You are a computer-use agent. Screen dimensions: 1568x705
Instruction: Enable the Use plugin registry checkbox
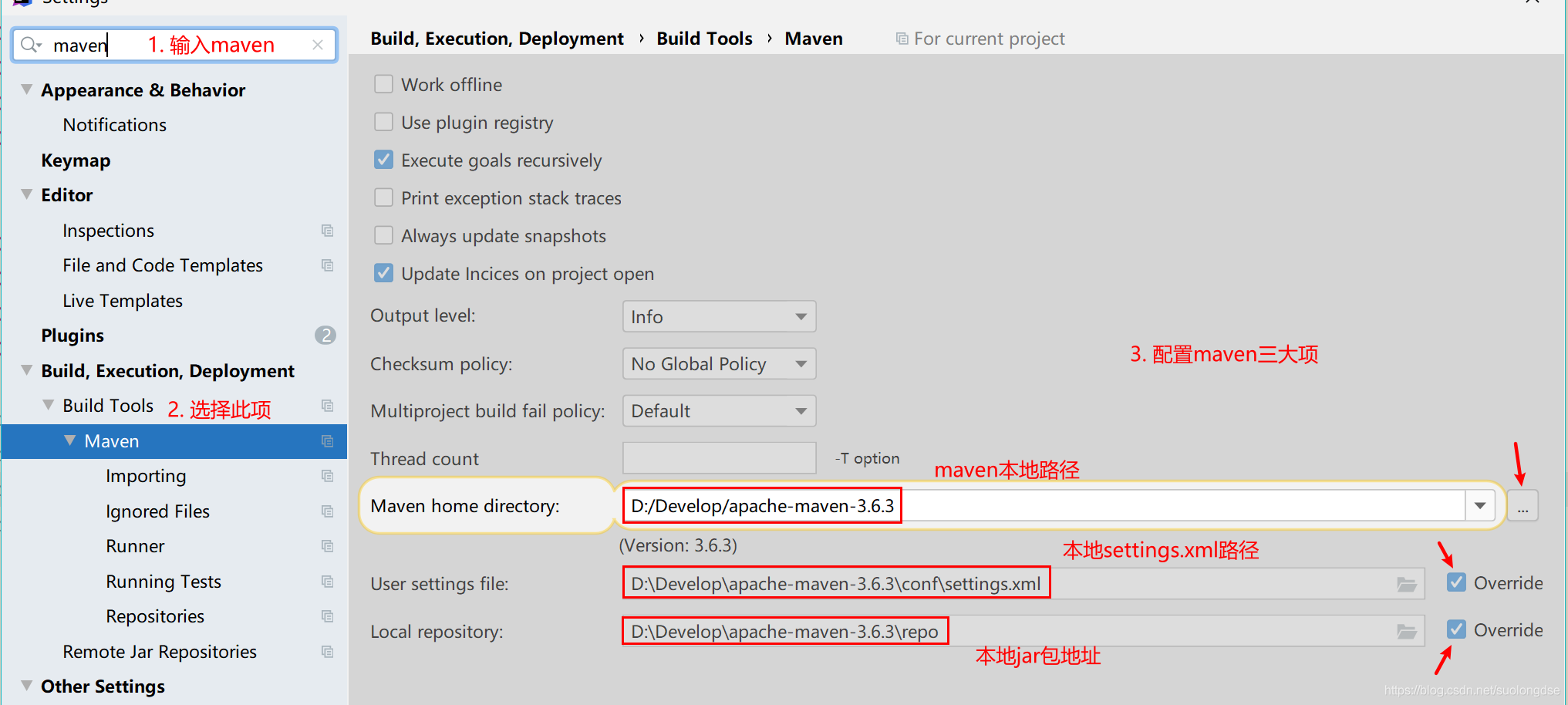pyautogui.click(x=383, y=122)
